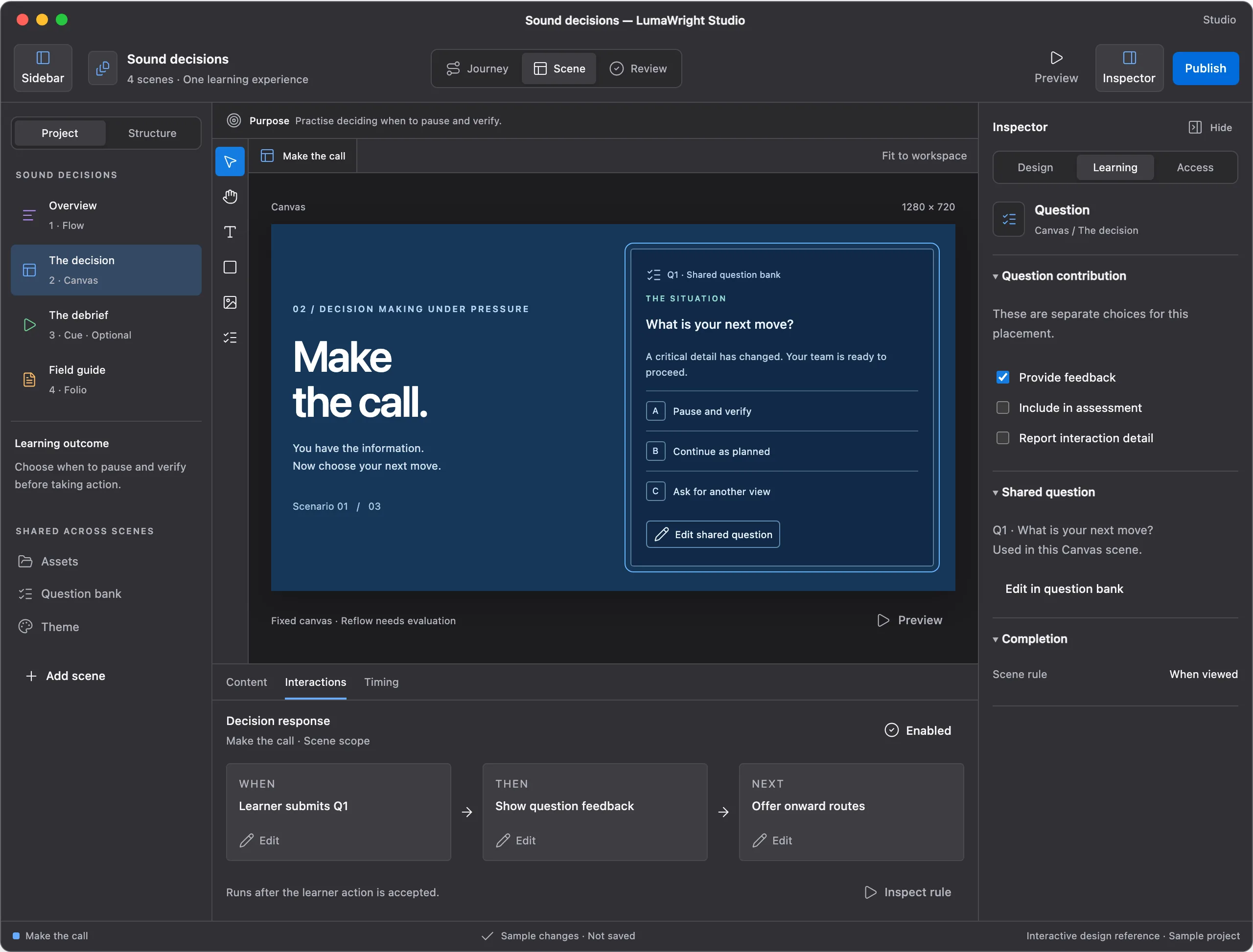Uncheck Provide feedback checkbox

(x=1002, y=377)
